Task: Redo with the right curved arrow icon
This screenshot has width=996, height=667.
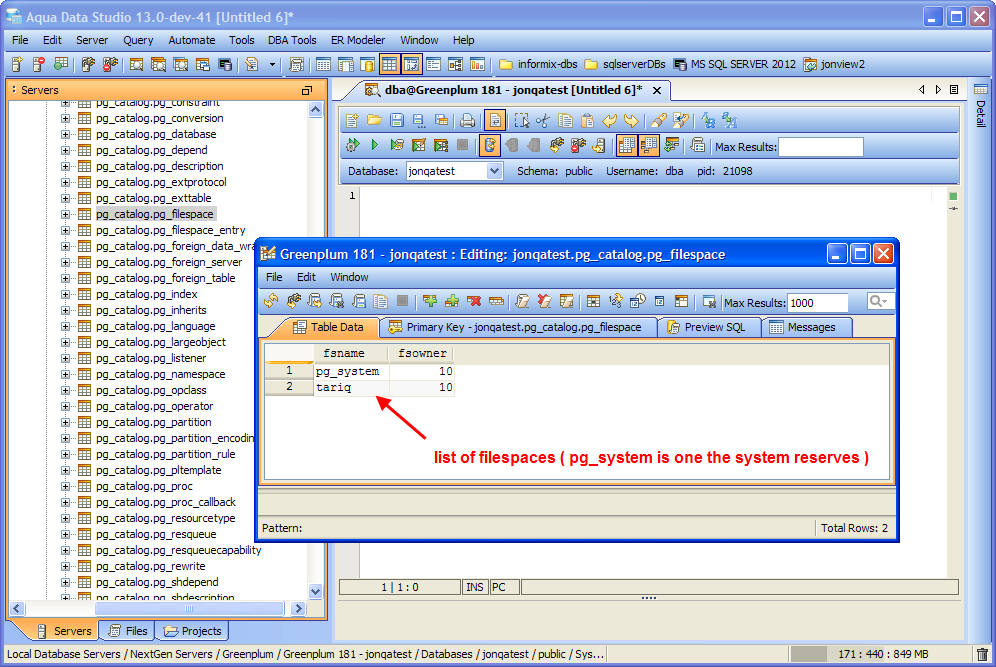Action: [x=631, y=120]
